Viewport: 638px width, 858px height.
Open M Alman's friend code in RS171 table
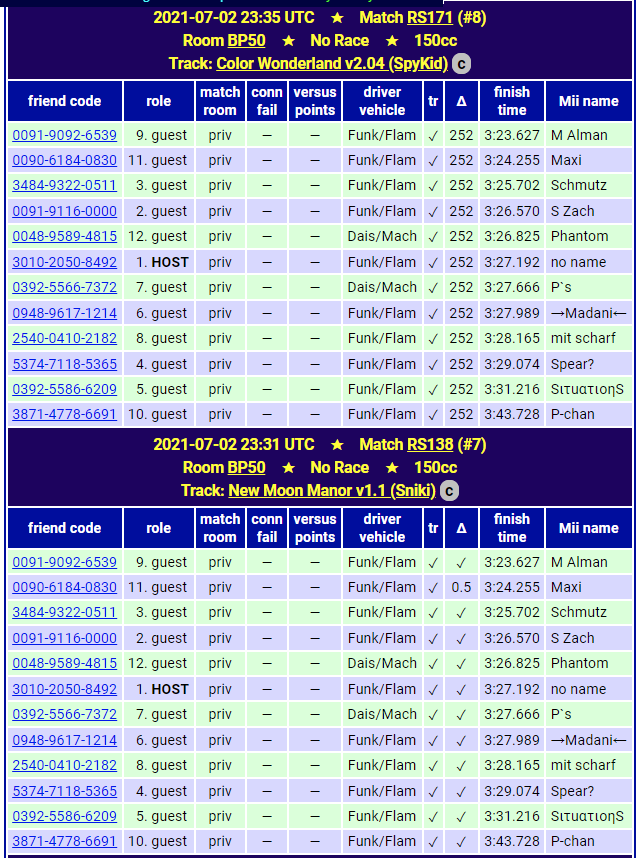coord(65,135)
